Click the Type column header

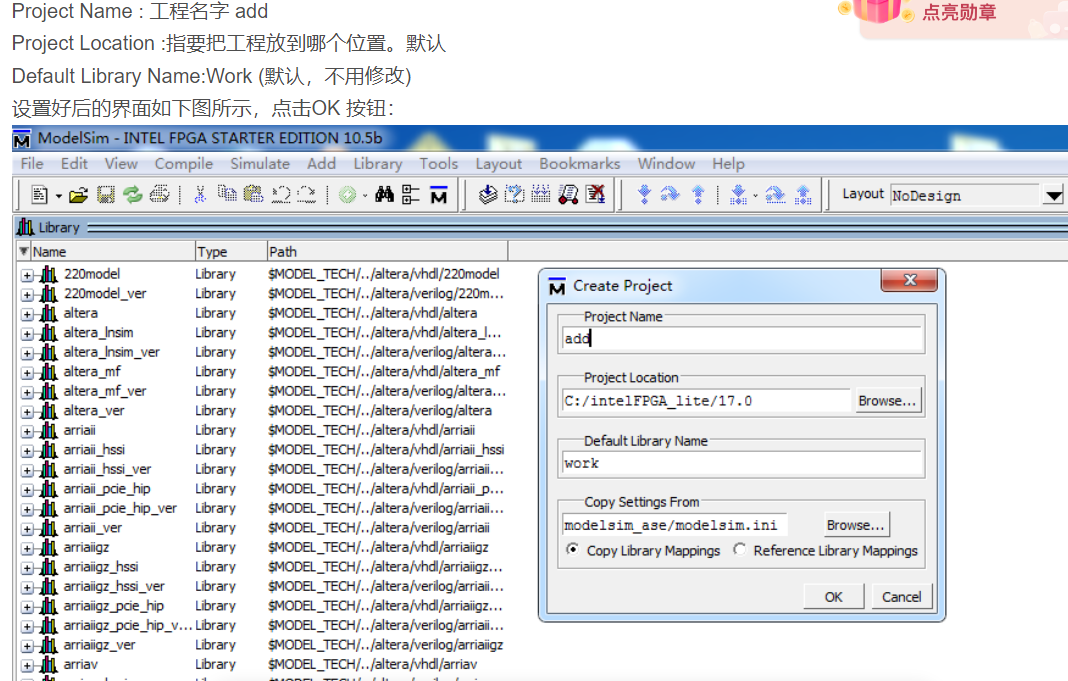pos(231,251)
